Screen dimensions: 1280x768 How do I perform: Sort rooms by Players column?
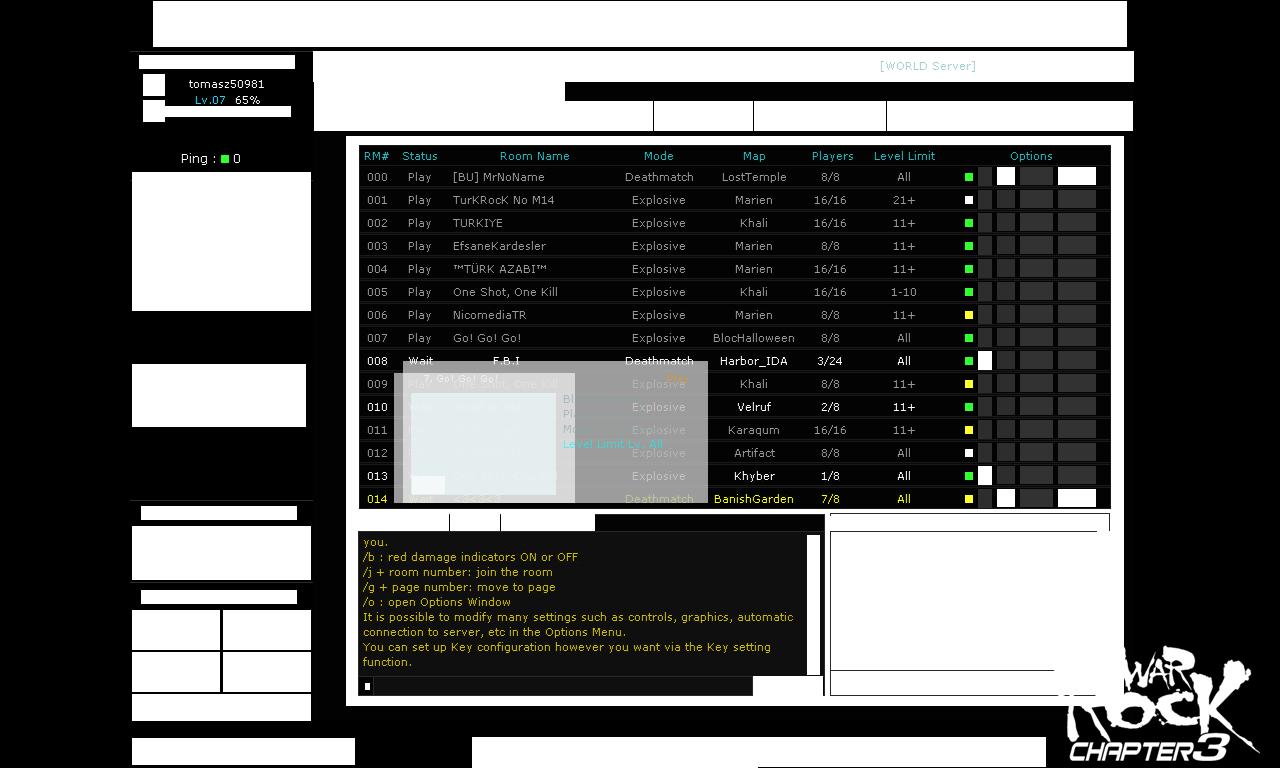[x=833, y=156]
